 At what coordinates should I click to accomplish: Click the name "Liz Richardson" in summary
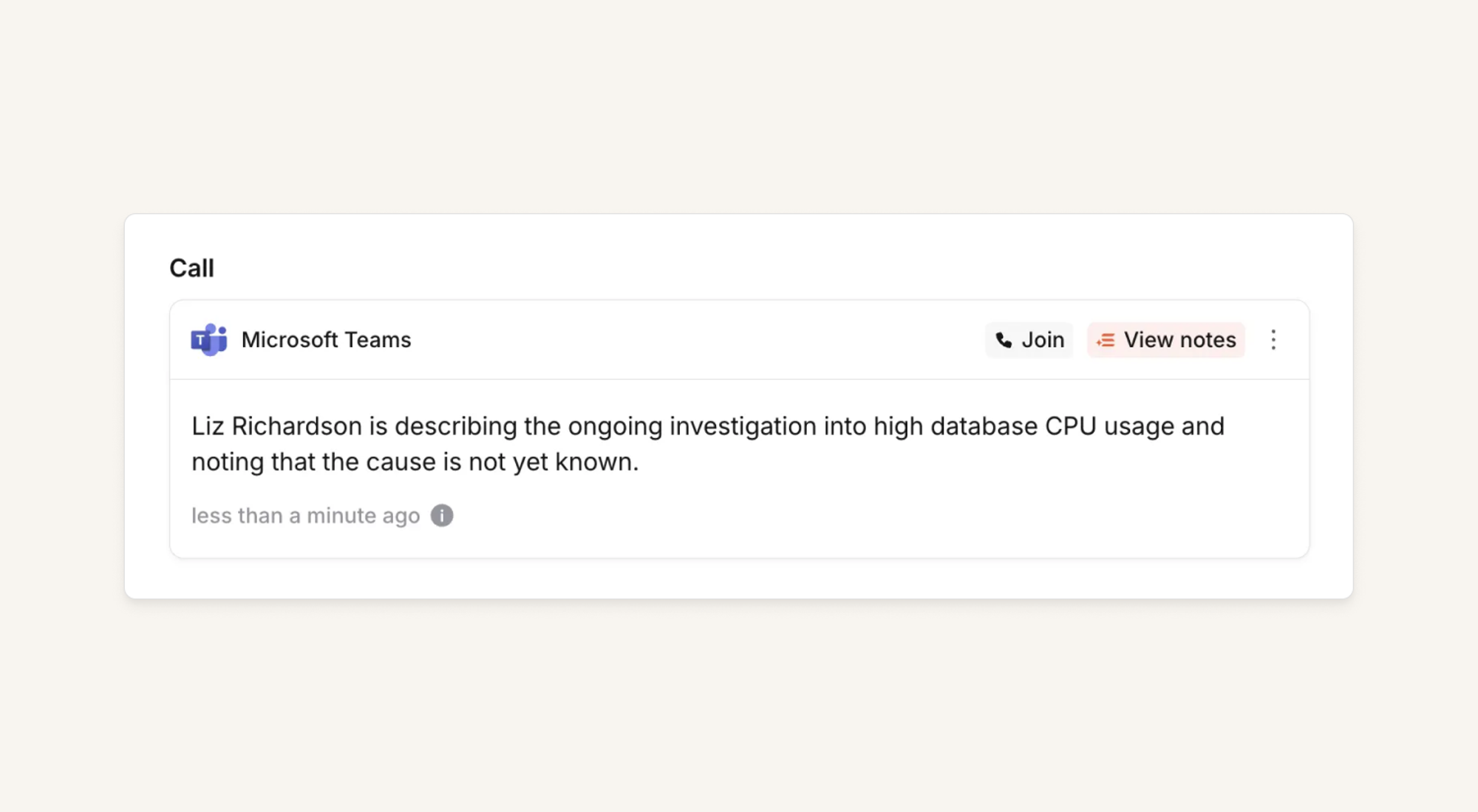pyautogui.click(x=276, y=426)
